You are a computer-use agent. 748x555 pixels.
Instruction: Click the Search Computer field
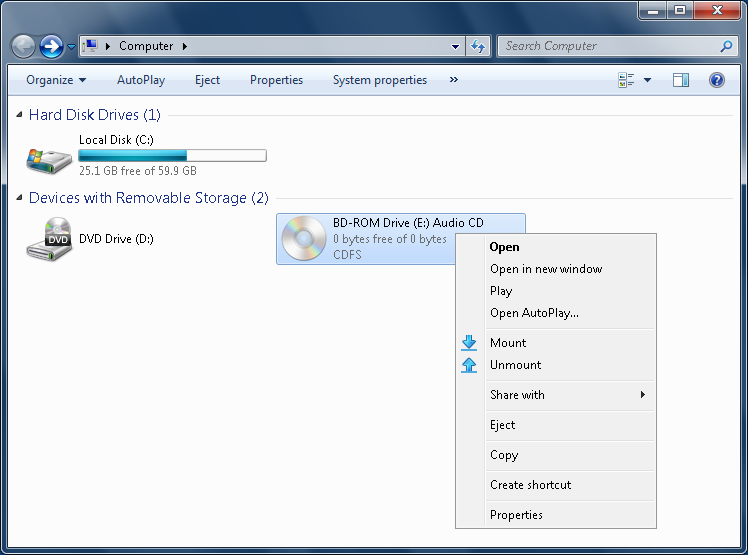pyautogui.click(x=610, y=46)
